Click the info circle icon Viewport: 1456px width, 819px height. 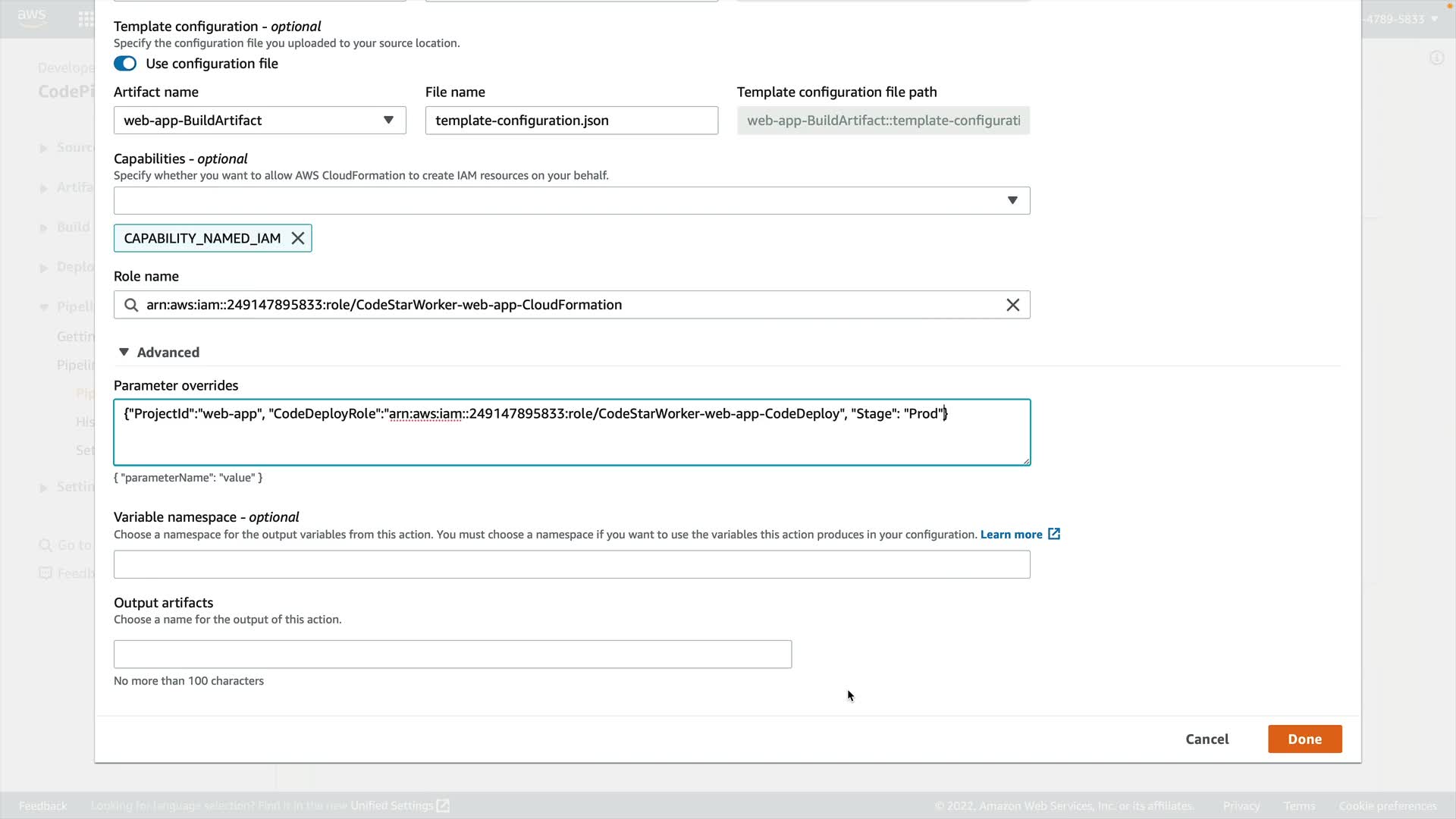[x=1436, y=58]
